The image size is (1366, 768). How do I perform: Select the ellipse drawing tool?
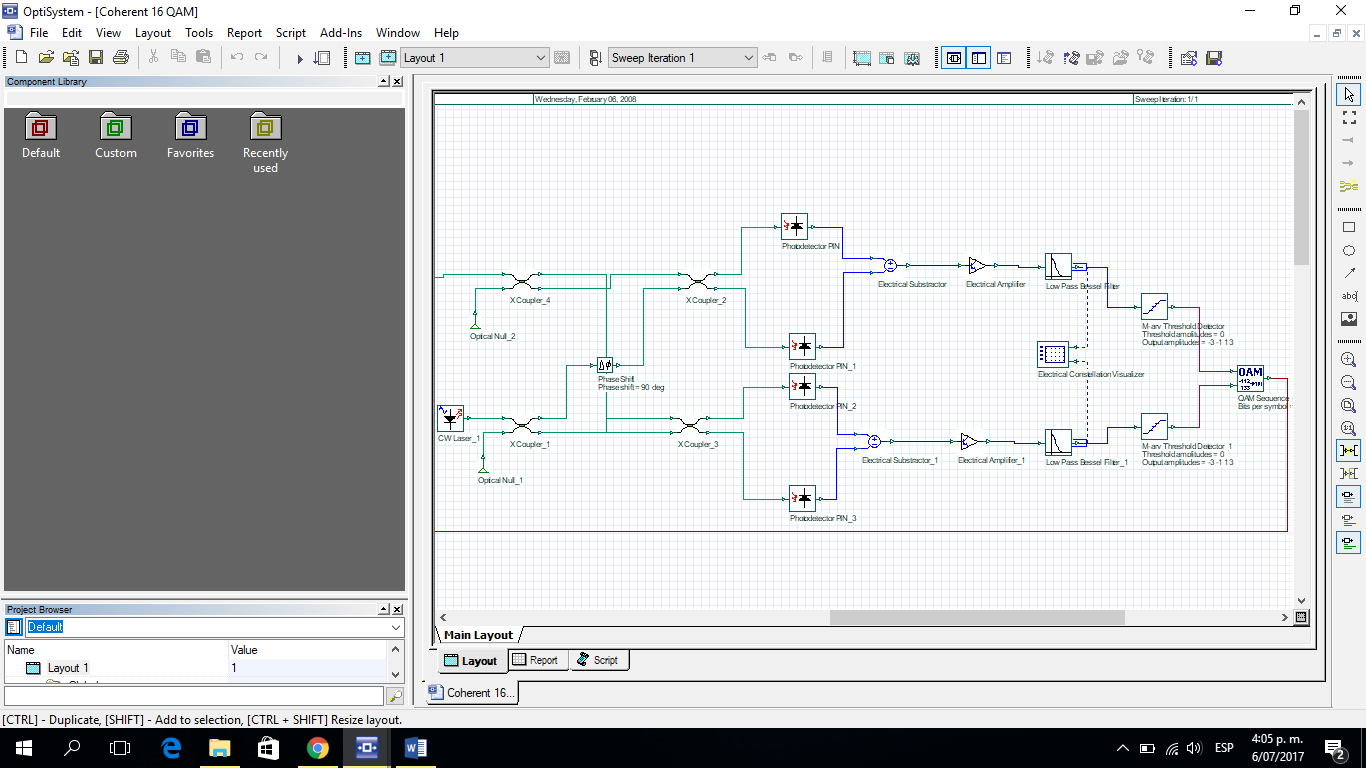coord(1349,251)
